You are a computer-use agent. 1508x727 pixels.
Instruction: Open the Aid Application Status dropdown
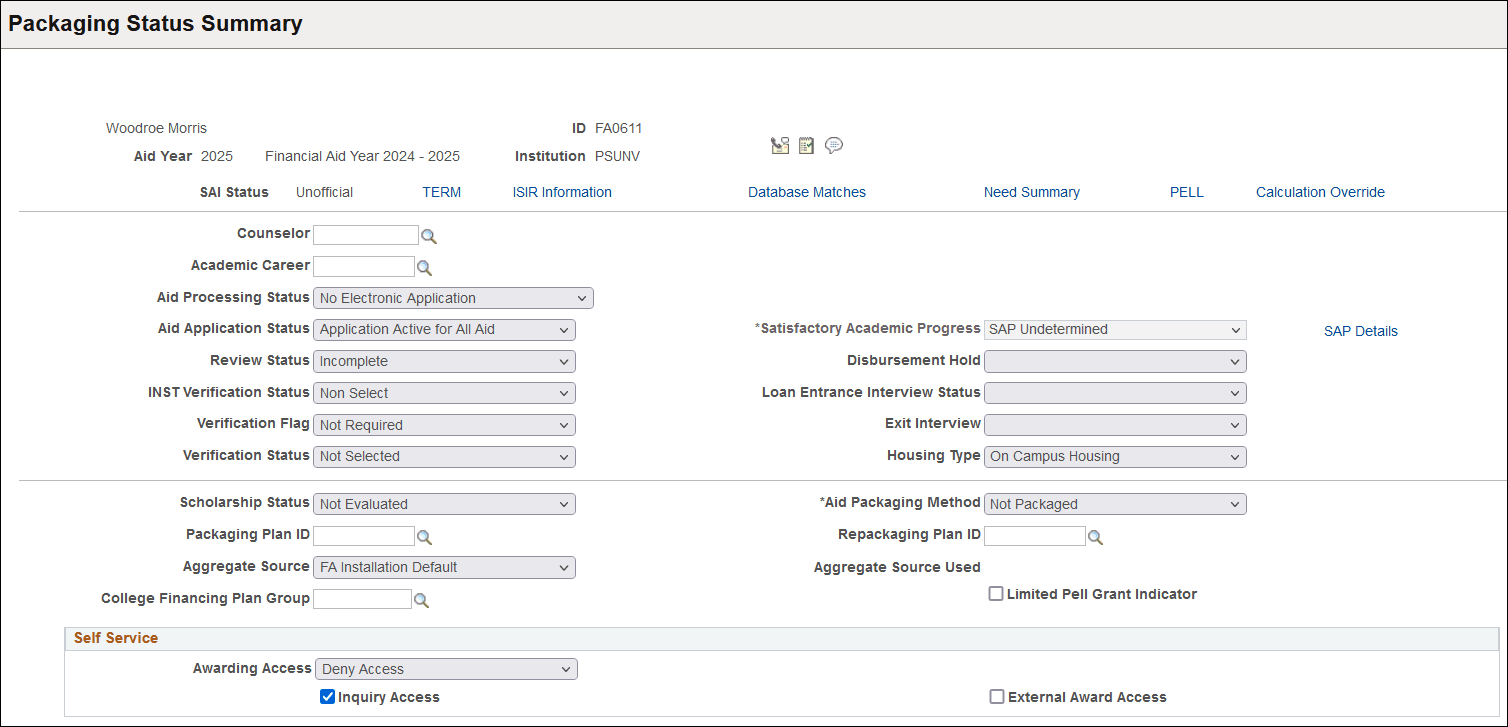(x=444, y=329)
